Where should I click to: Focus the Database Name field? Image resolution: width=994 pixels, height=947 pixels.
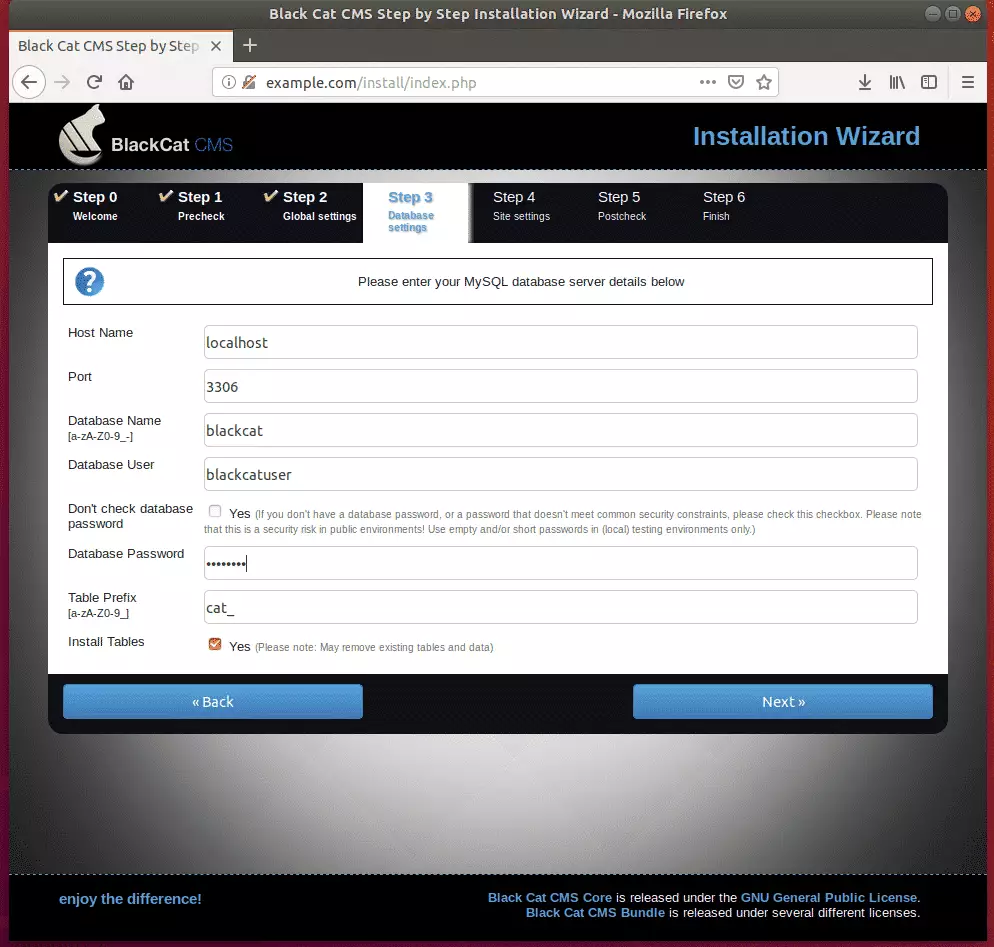[560, 430]
